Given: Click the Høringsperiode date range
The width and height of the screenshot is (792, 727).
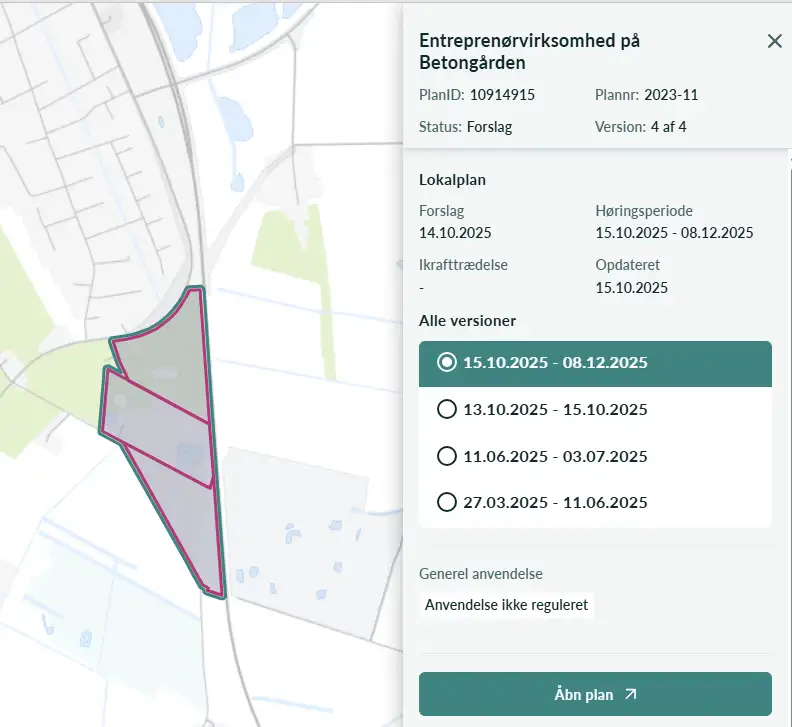Looking at the screenshot, I should pyautogui.click(x=673, y=233).
